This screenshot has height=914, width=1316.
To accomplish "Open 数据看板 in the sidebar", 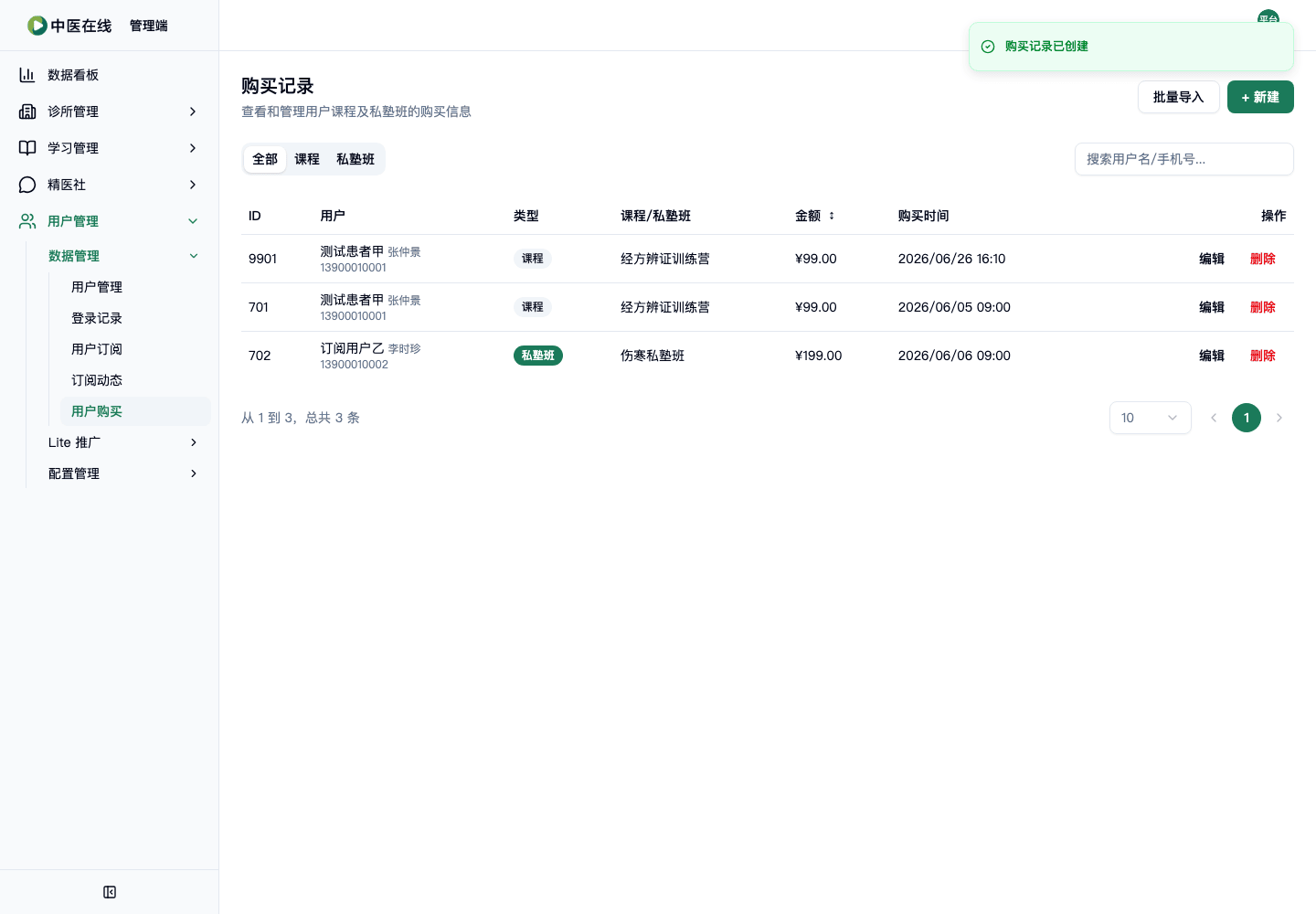I will point(109,75).
